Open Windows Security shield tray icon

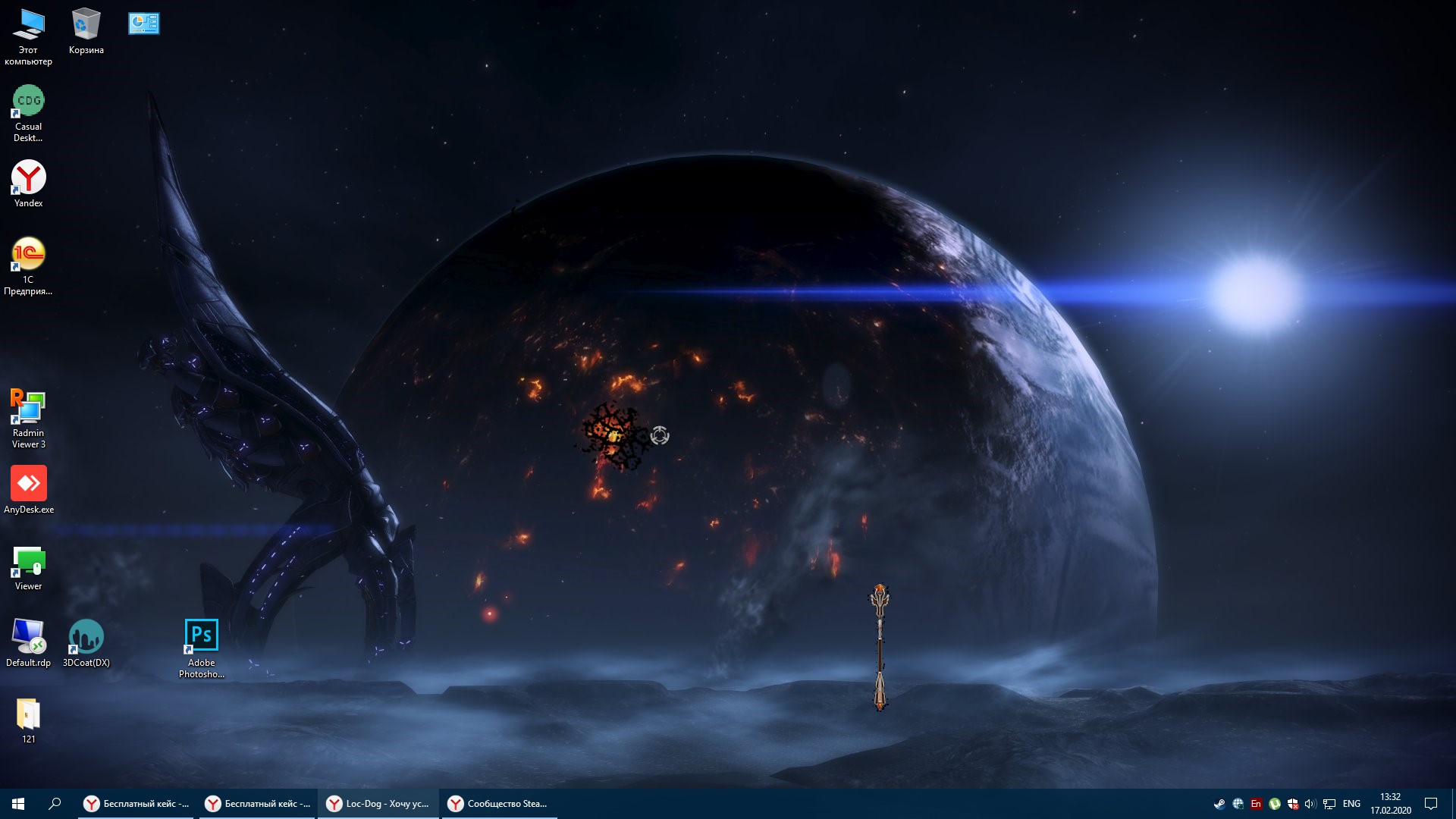[1293, 804]
